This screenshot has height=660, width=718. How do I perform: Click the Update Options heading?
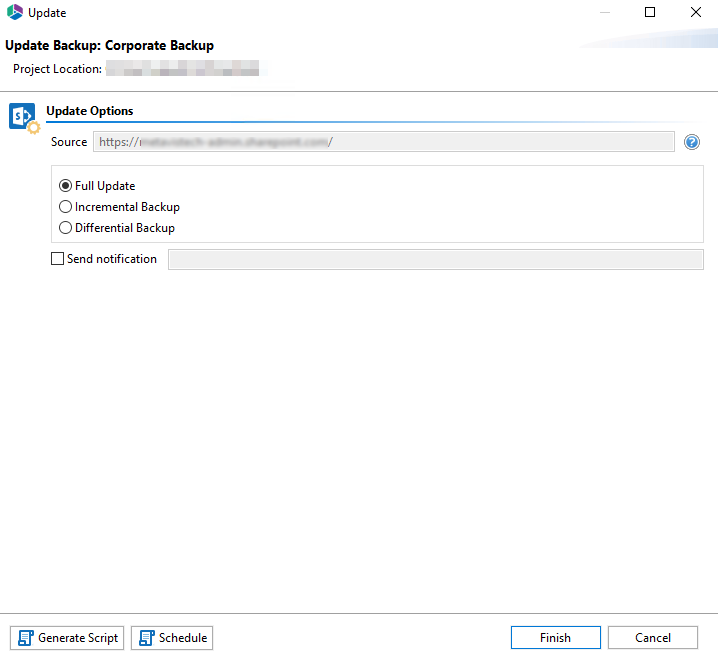click(90, 111)
